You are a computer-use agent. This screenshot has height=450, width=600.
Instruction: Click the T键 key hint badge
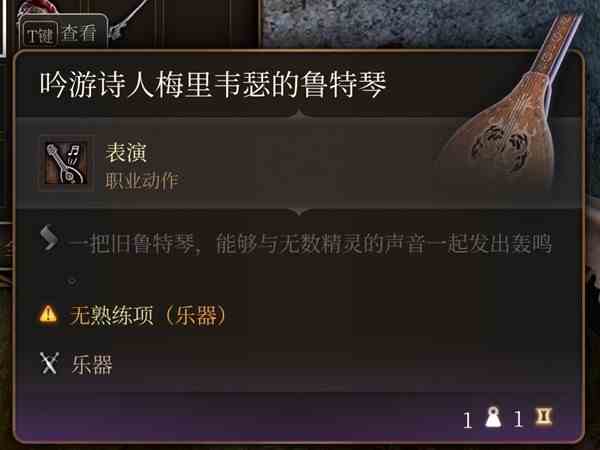pos(41,35)
